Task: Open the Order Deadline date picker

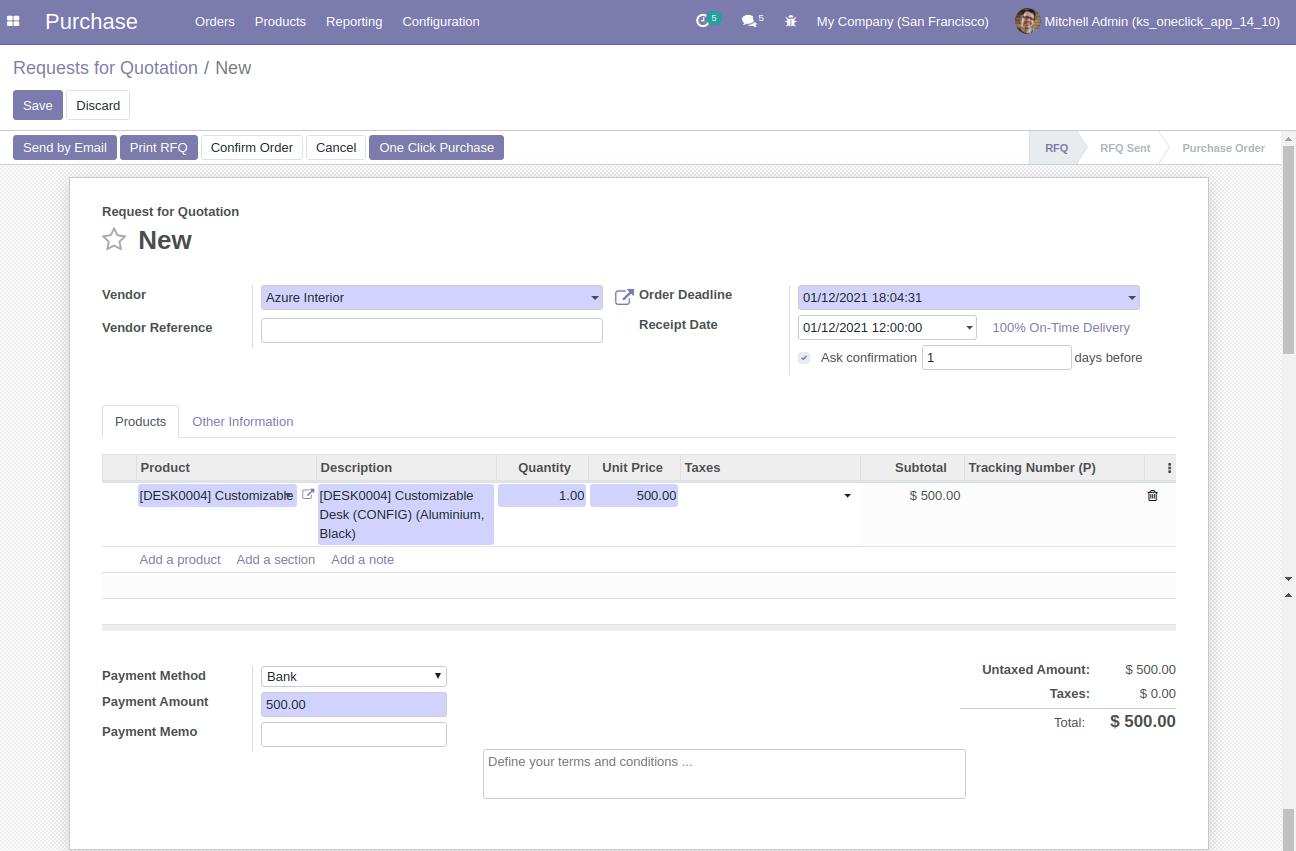Action: tap(967, 298)
